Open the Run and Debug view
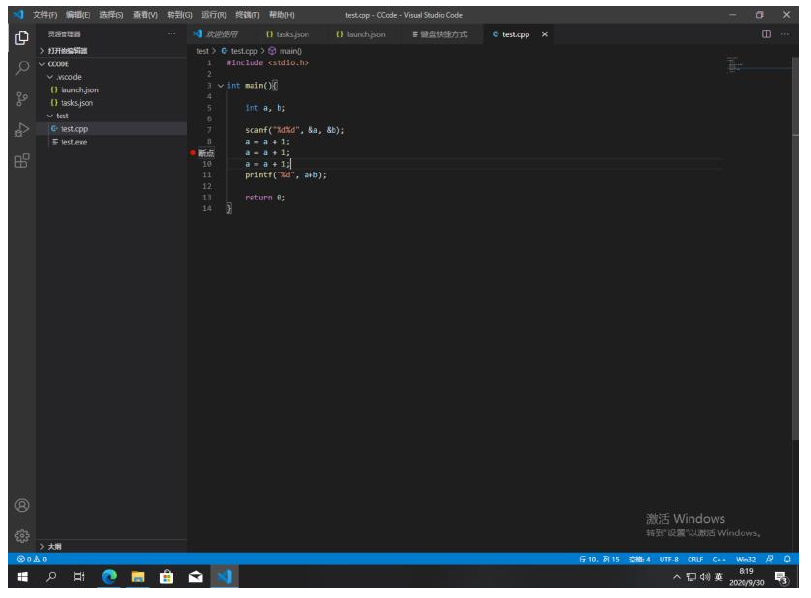The height and width of the screenshot is (598, 811). (x=22, y=130)
